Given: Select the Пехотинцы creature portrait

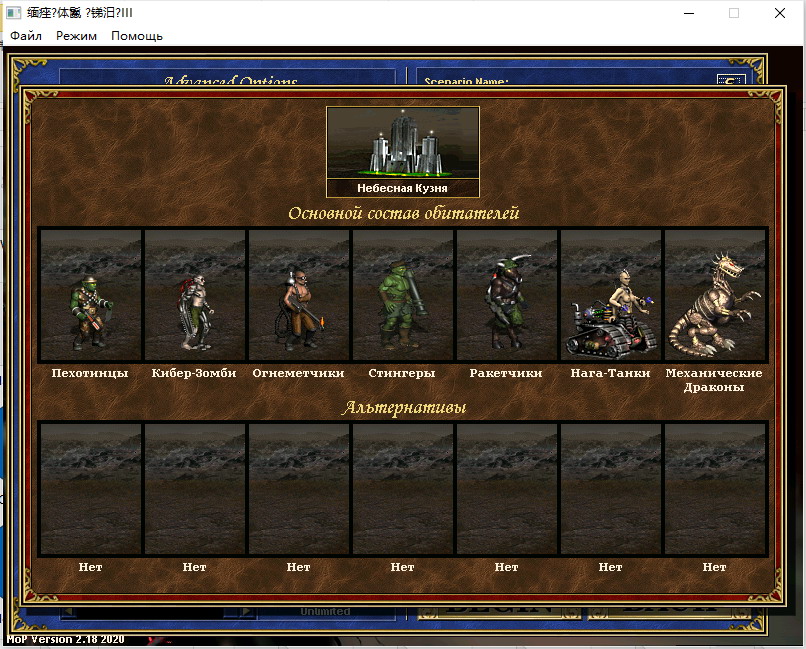Looking at the screenshot, I should (90, 295).
